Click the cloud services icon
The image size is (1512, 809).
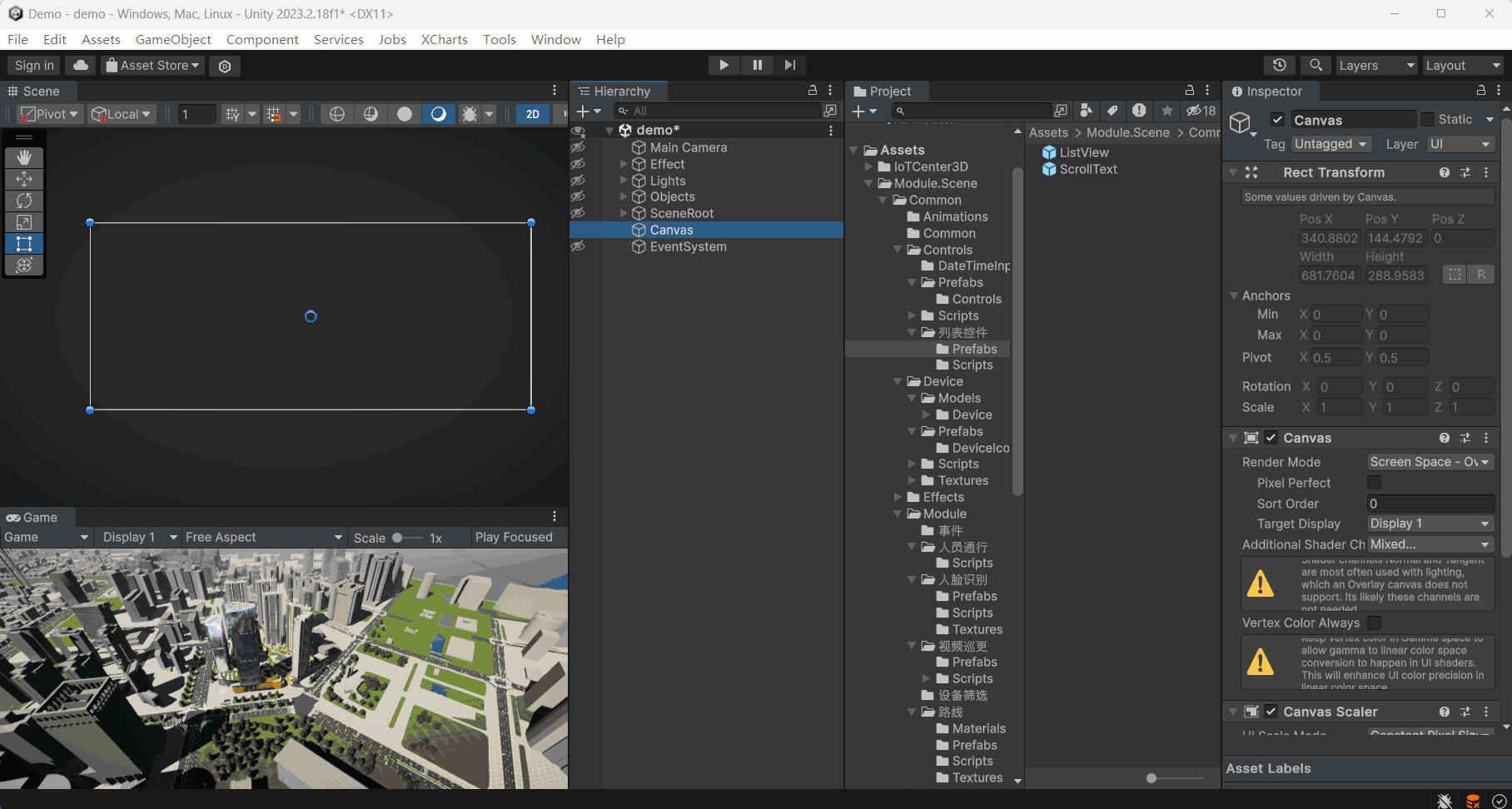click(x=81, y=65)
